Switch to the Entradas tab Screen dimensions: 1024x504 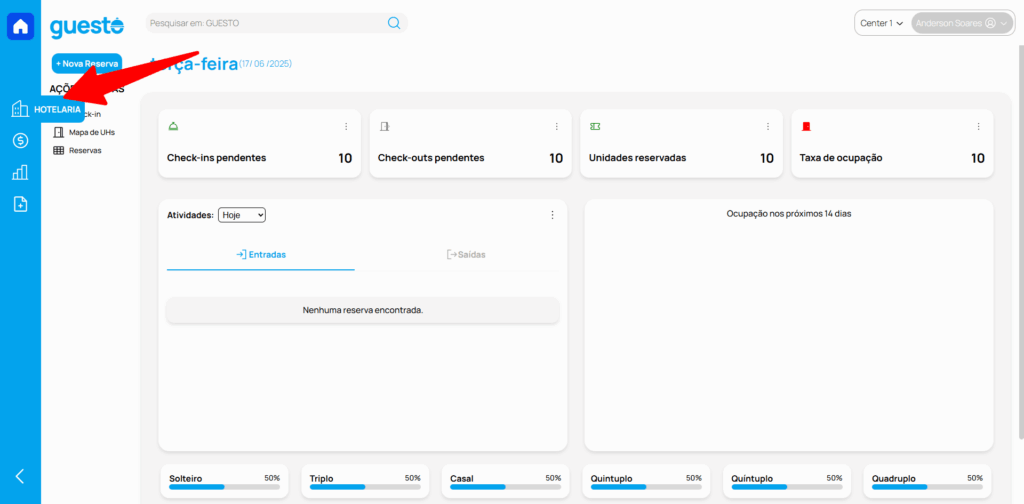[261, 255]
